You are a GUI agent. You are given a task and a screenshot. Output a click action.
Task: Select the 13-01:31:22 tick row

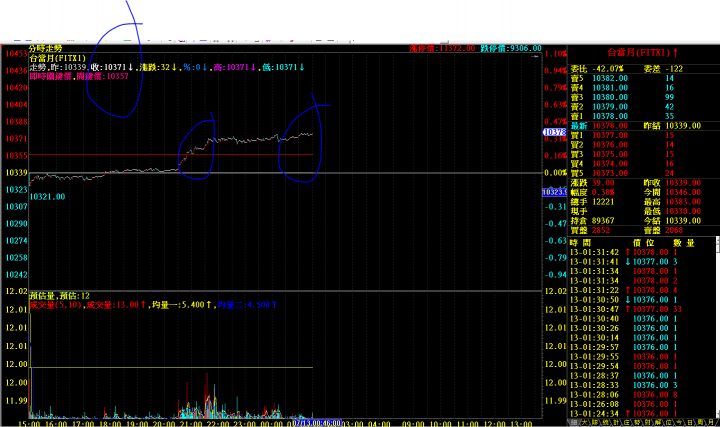tap(642, 290)
